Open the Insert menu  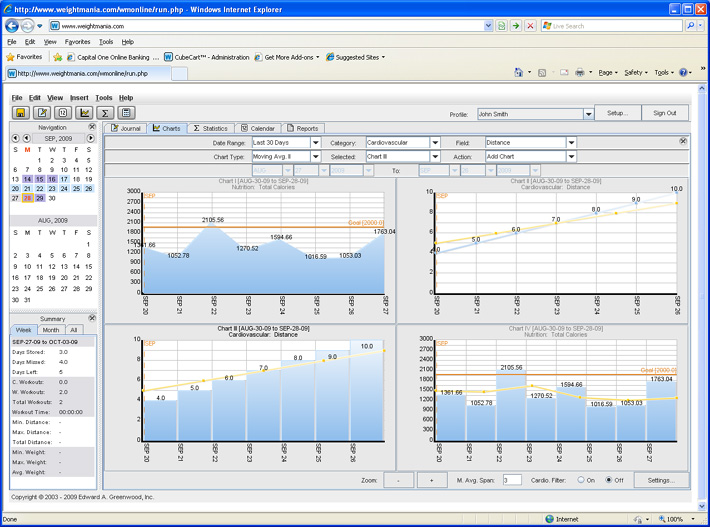pos(79,98)
